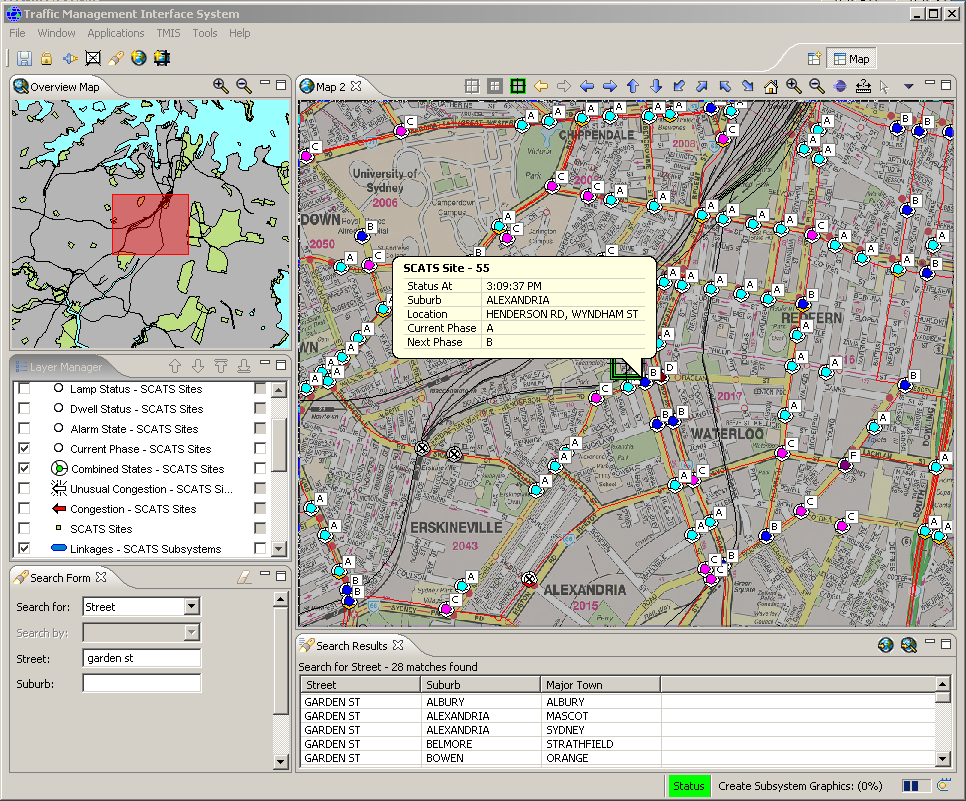The image size is (966, 801).
Task: Click the yellow back arrow in Map 2 toolbar
Action: tap(541, 87)
